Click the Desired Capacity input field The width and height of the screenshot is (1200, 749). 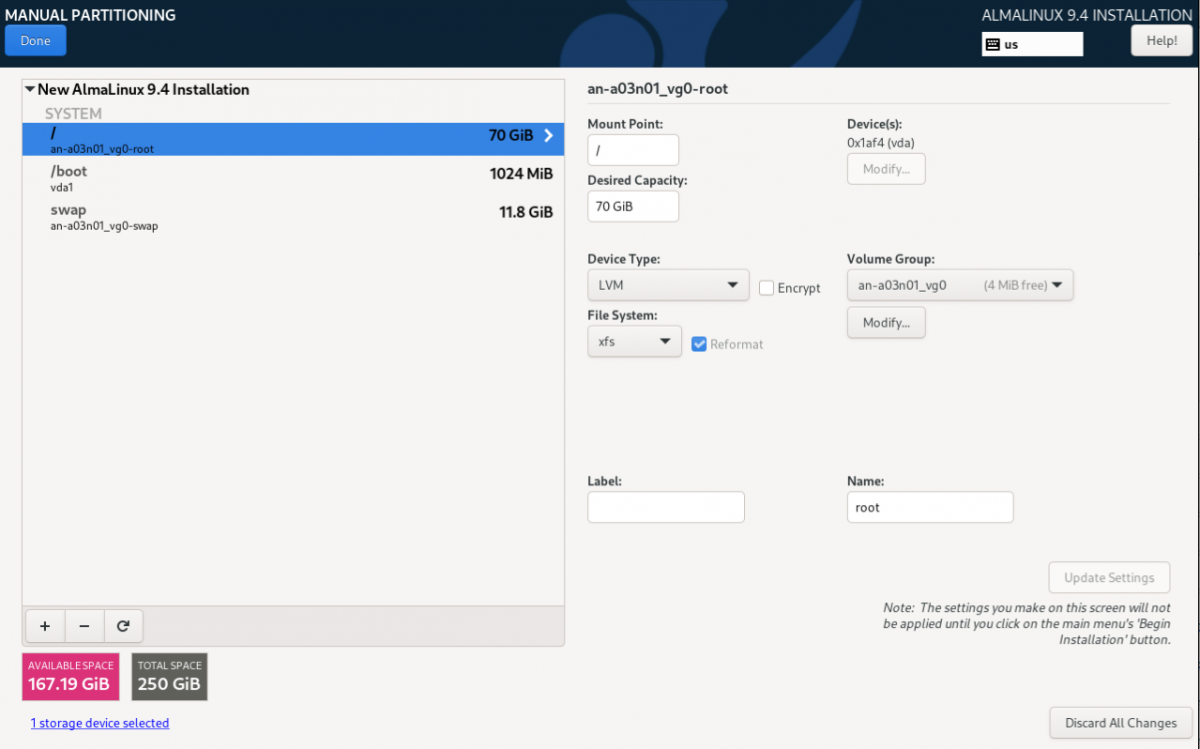633,207
